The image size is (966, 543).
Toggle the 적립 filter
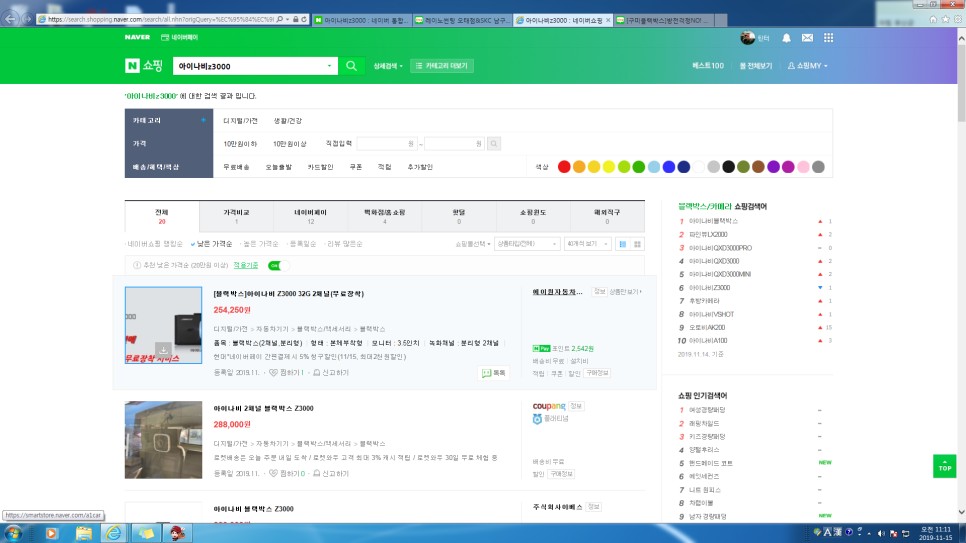(384, 167)
